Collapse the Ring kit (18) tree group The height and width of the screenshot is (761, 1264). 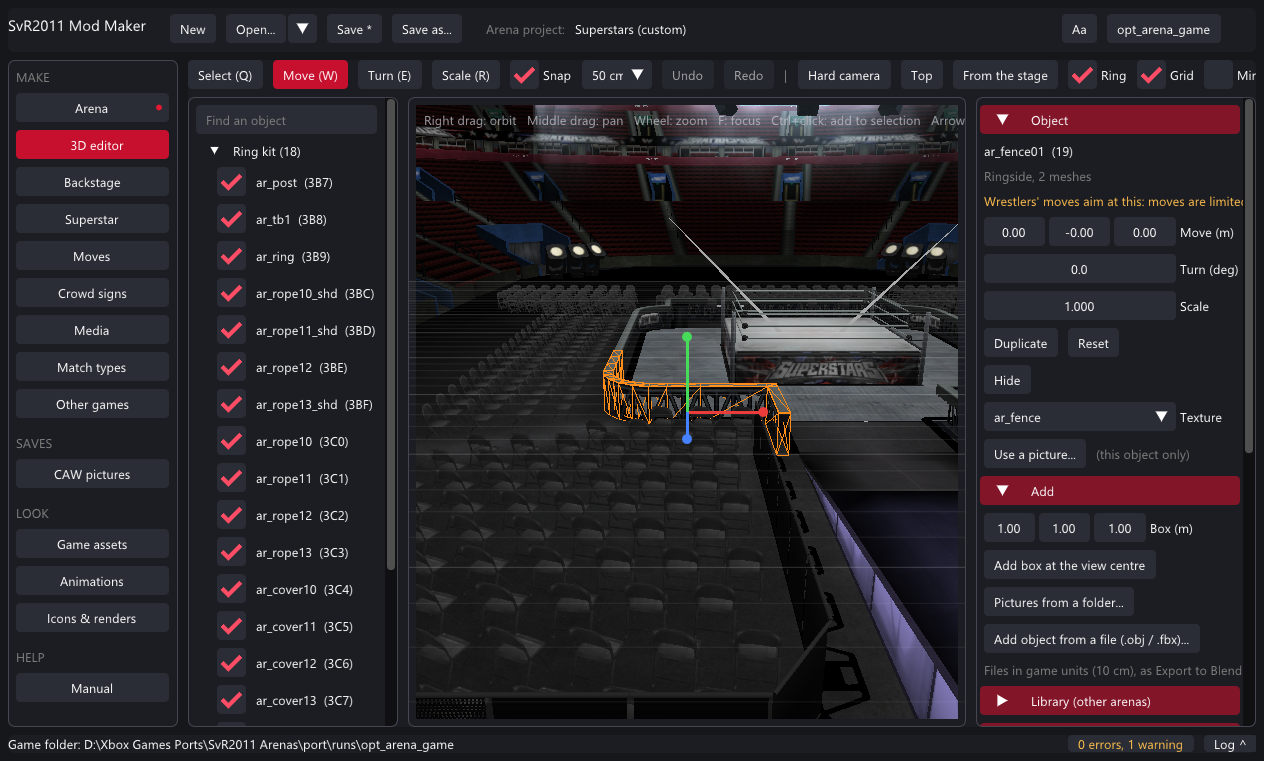pyautogui.click(x=214, y=152)
